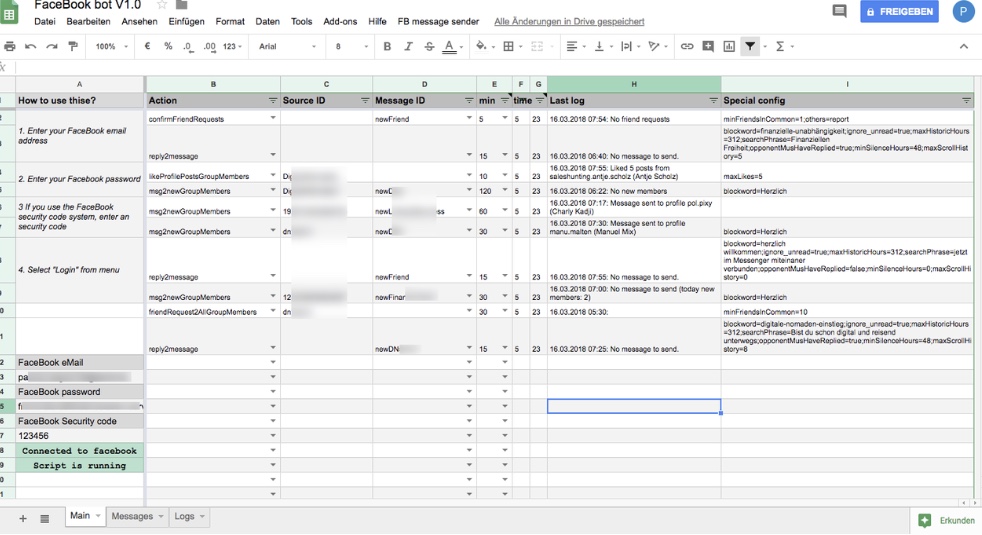Open the Arial font dropdown
Screen dimensions: 982x535
(x=287, y=46)
